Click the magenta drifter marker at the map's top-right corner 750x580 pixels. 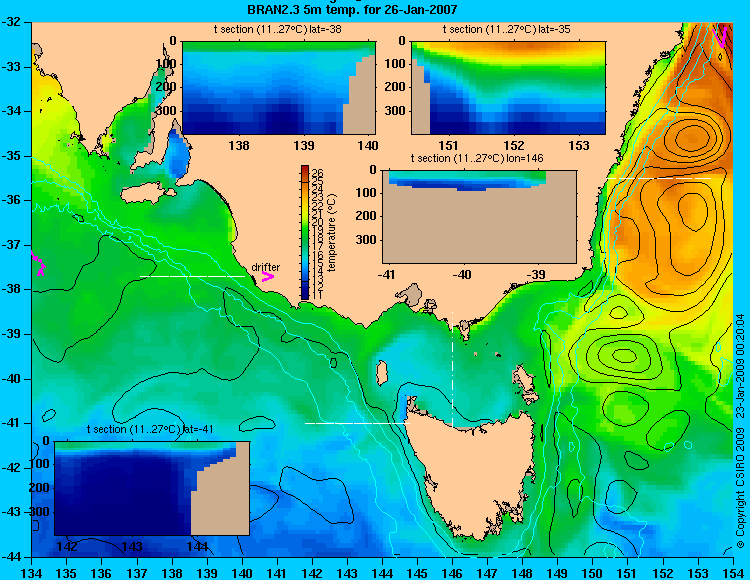point(721,37)
